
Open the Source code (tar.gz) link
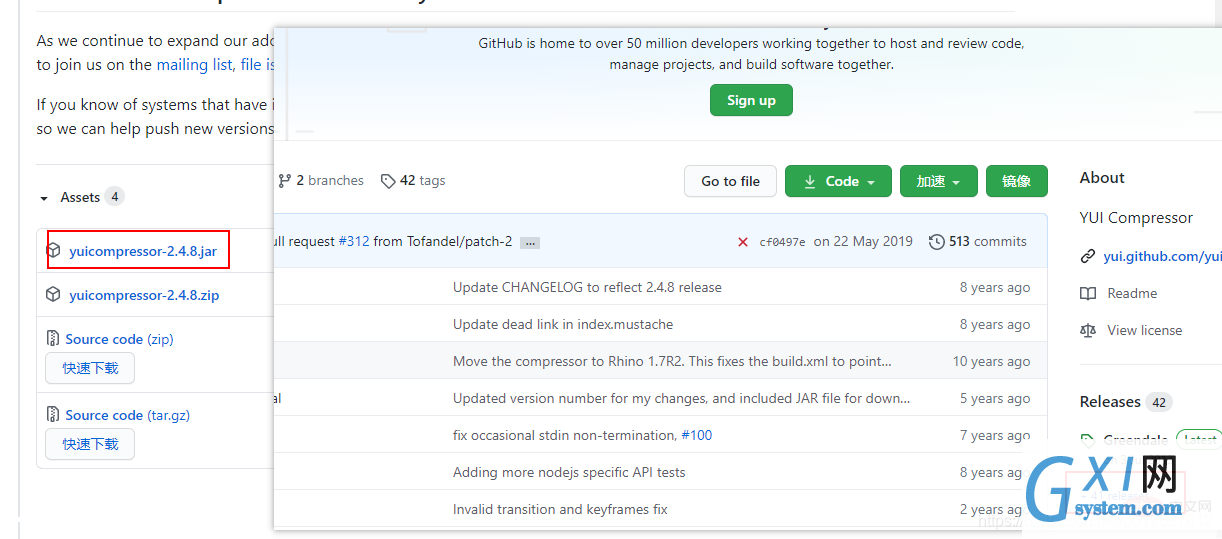127,415
